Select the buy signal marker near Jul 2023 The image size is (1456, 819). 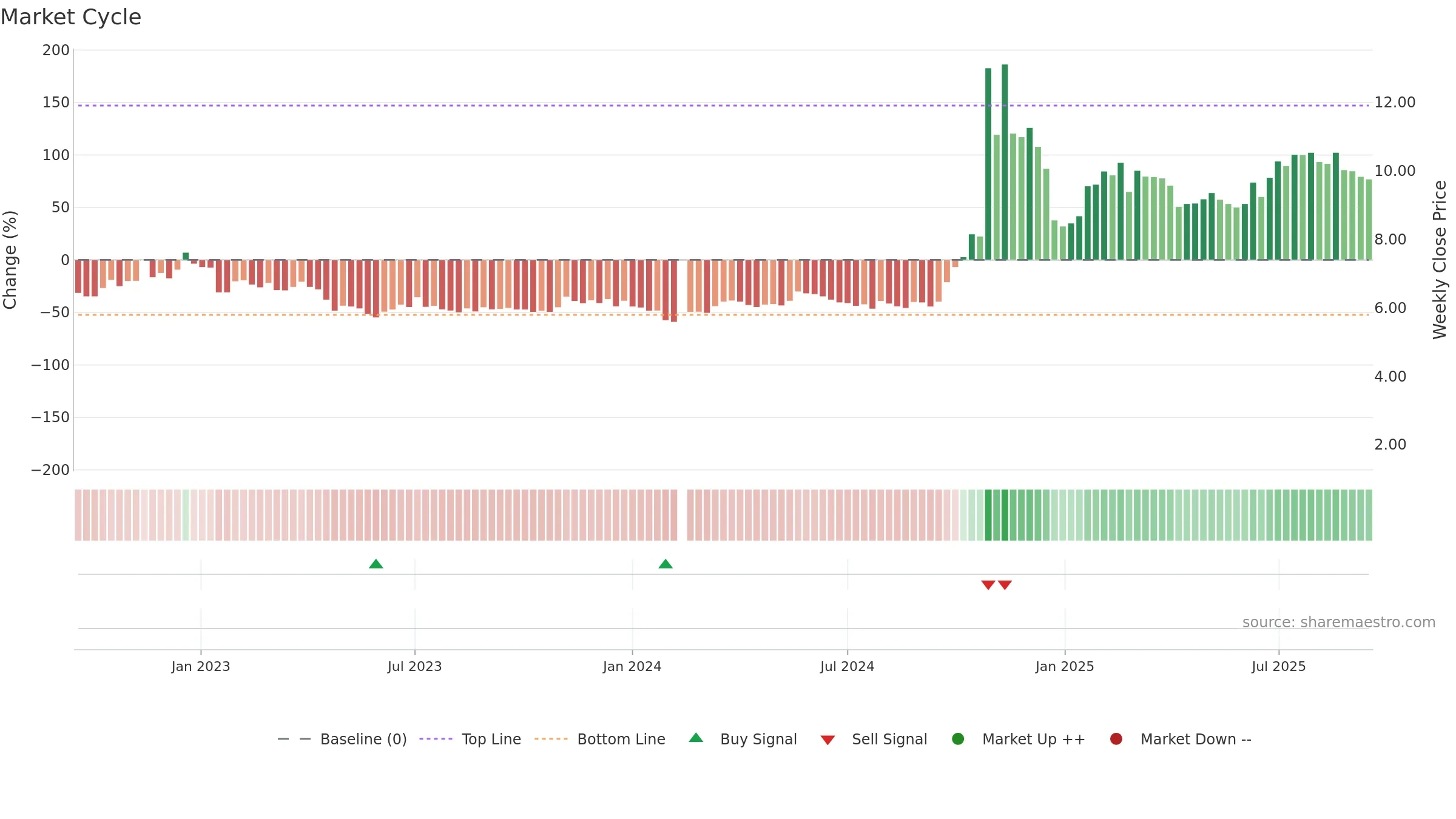pyautogui.click(x=376, y=564)
